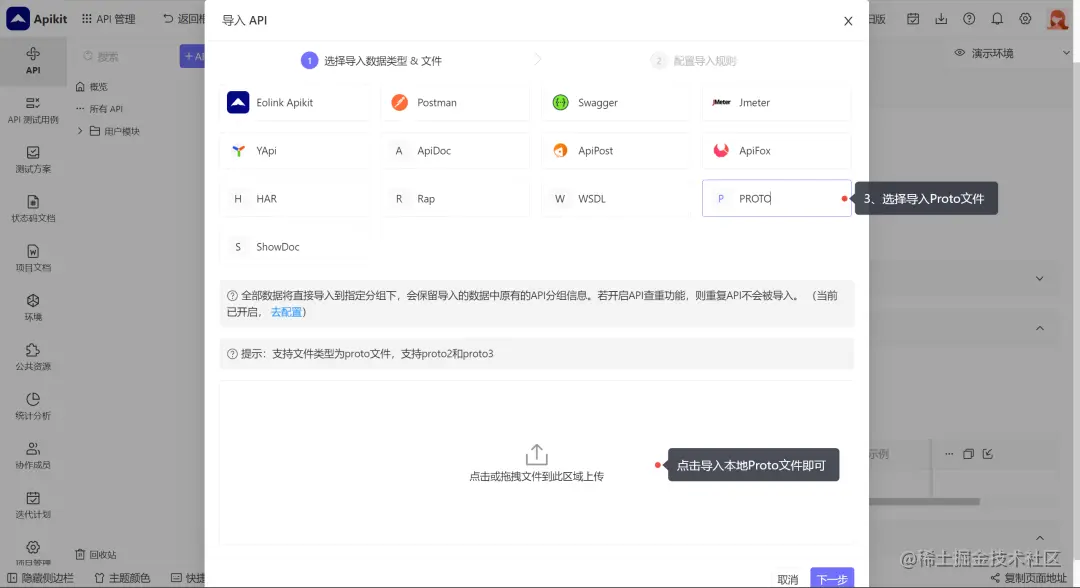The image size is (1080, 588).
Task: Choose ApiDoc import option
Action: point(455,151)
